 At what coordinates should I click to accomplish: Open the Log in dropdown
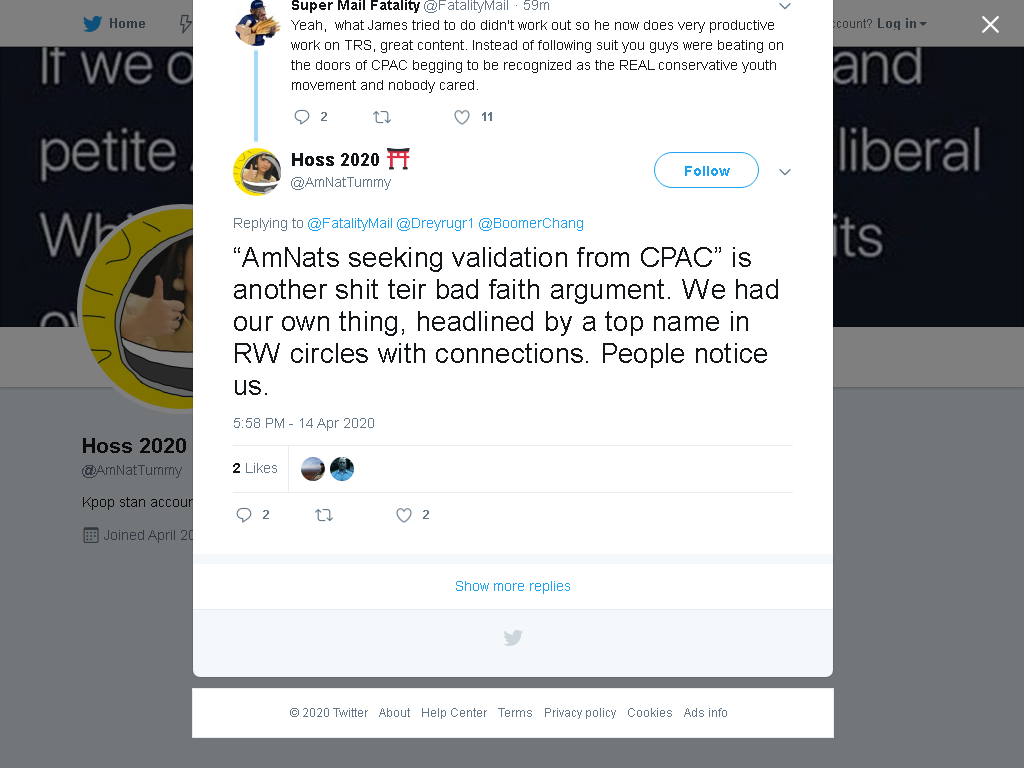click(902, 24)
